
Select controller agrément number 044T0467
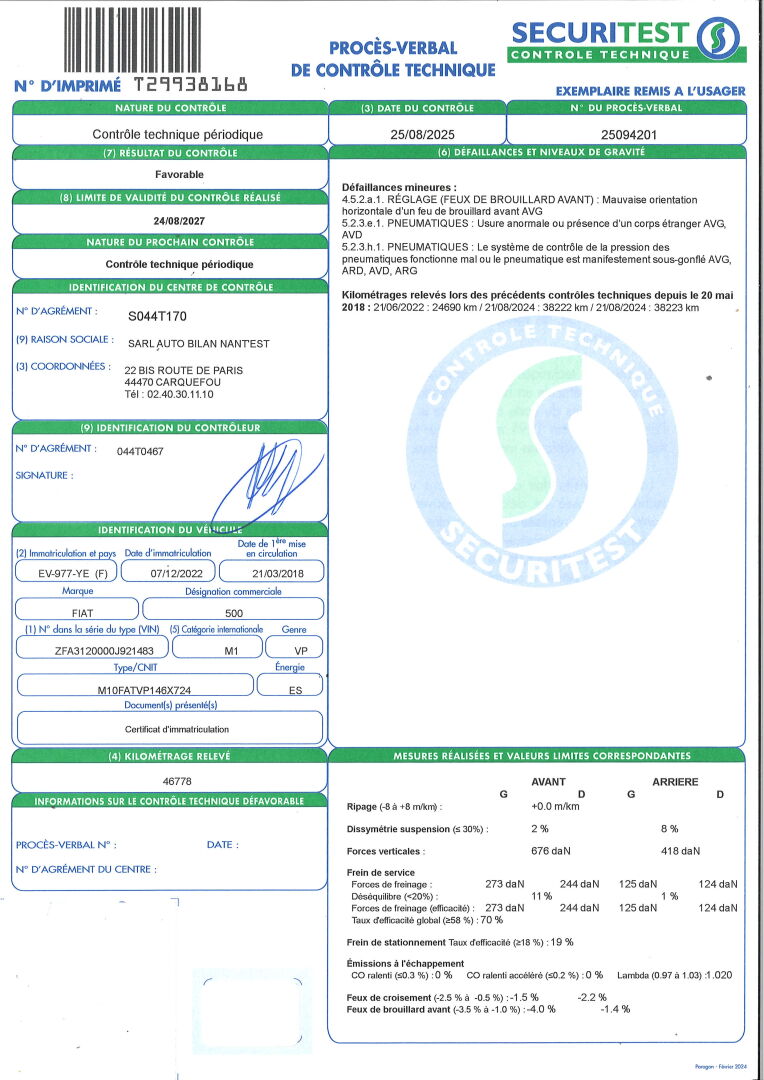click(x=141, y=451)
